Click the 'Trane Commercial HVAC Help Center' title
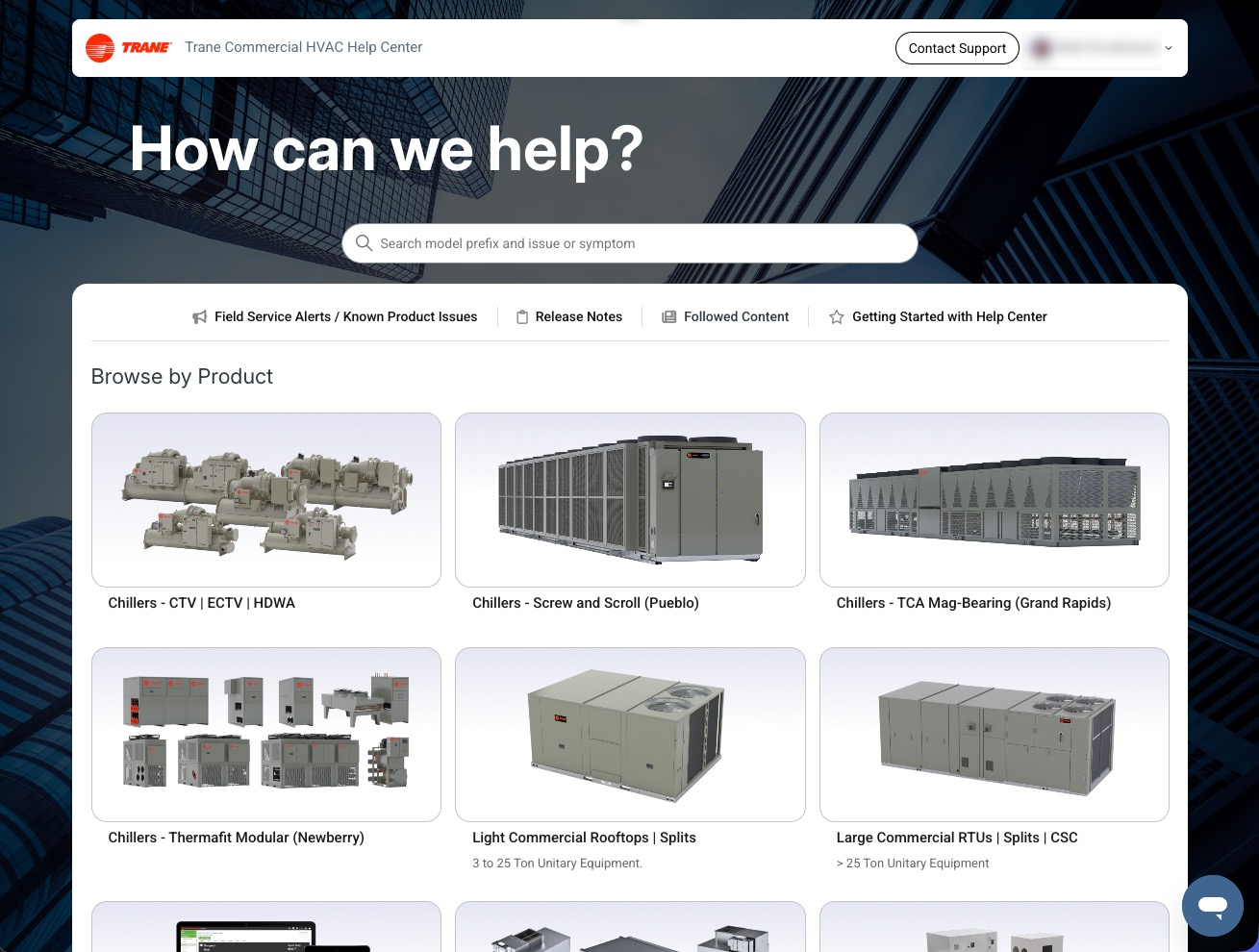The width and height of the screenshot is (1259, 952). 304,47
